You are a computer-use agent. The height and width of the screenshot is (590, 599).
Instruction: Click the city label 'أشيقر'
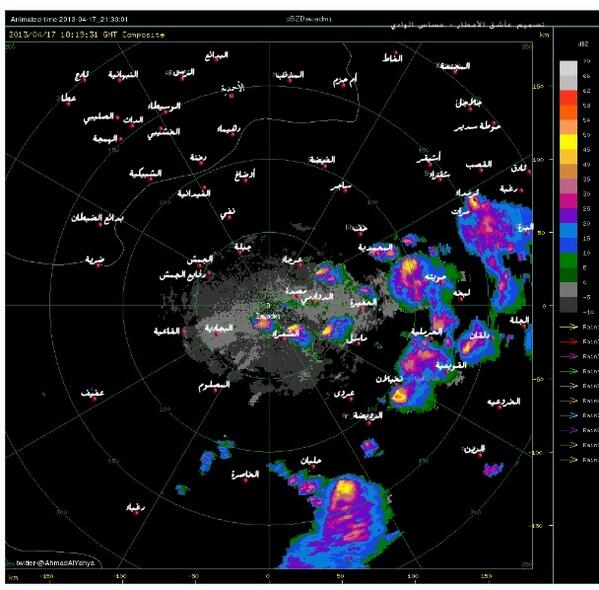coord(428,158)
